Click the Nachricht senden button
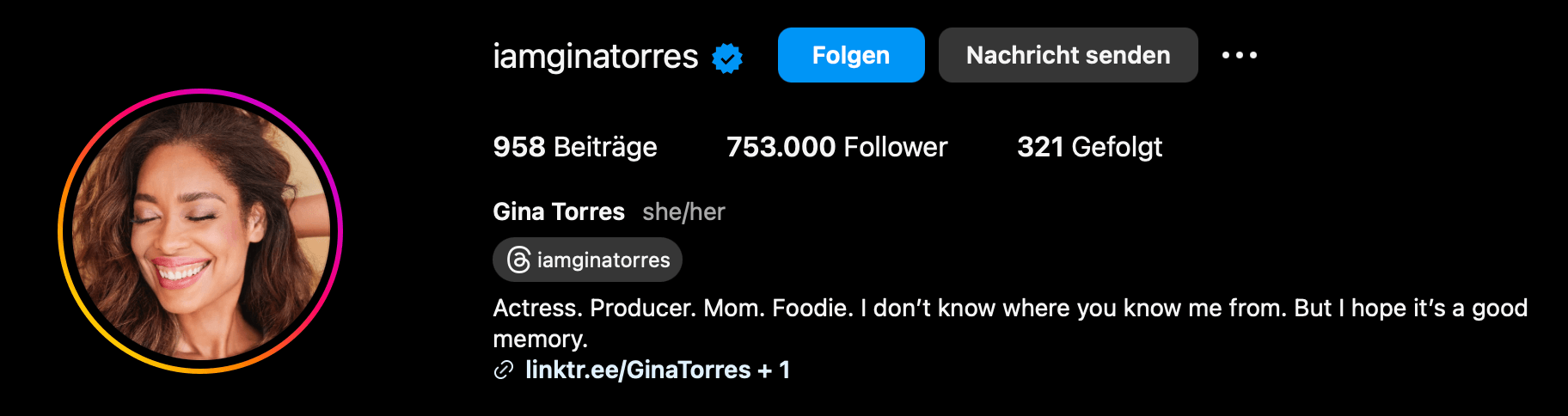Screen dimensions: 1568x416 1068,55
